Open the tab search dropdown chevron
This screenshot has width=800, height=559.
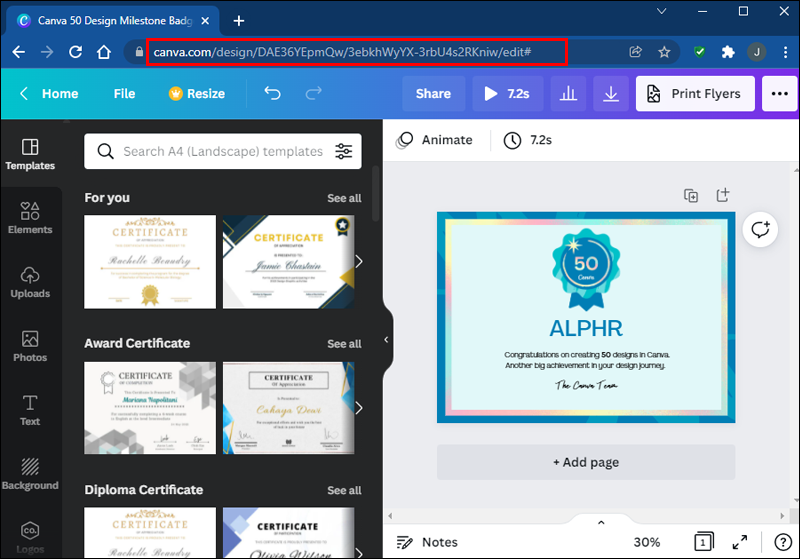[x=661, y=11]
